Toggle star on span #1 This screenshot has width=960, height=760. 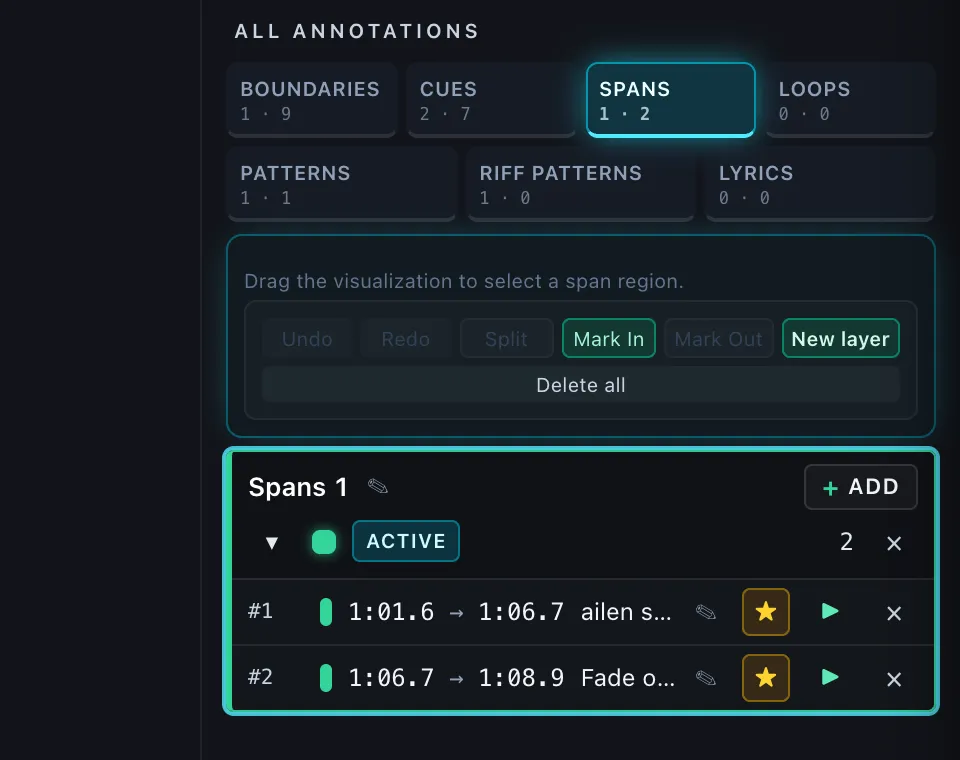(765, 612)
